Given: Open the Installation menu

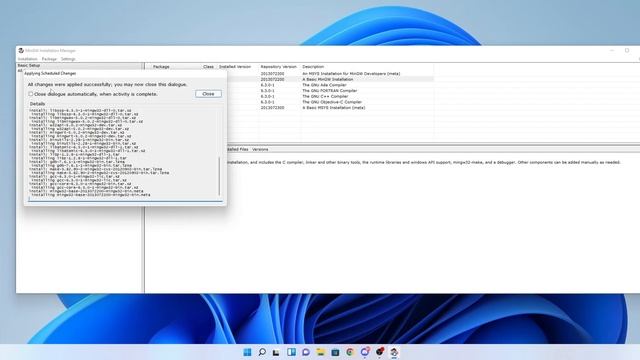Looking at the screenshot, I should tap(27, 59).
